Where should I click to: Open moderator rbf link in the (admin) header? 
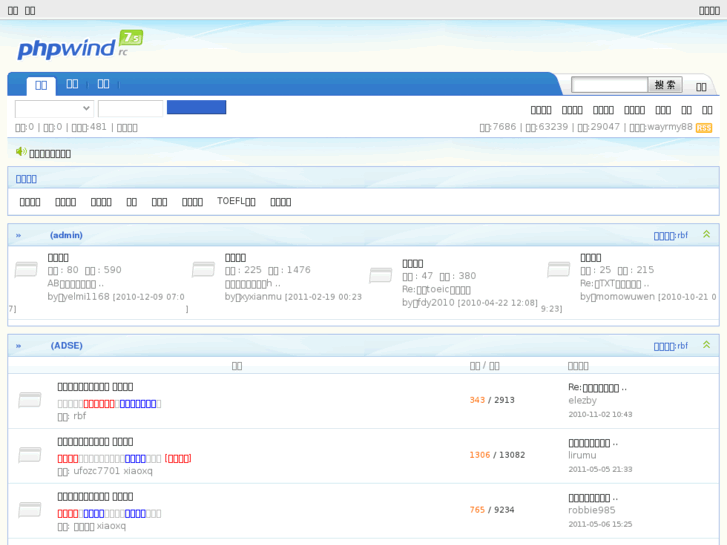[682, 235]
